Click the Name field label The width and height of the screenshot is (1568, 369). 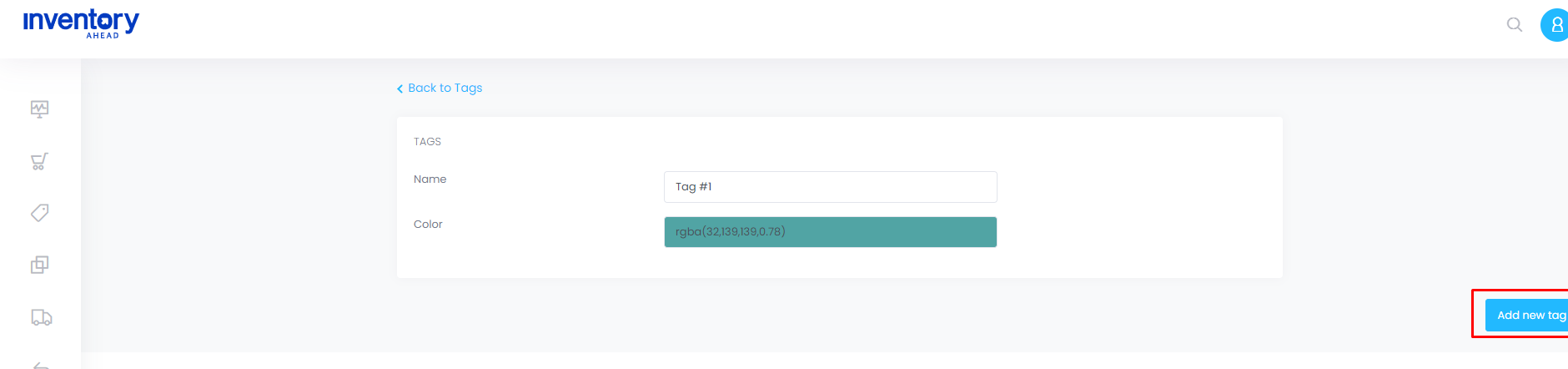pos(430,179)
